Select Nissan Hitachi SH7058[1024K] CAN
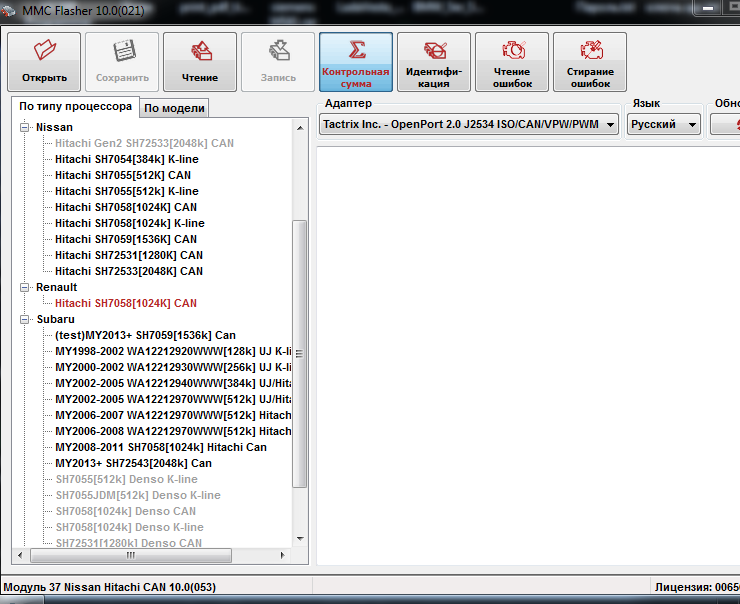Image resolution: width=740 pixels, height=604 pixels. 126,208
